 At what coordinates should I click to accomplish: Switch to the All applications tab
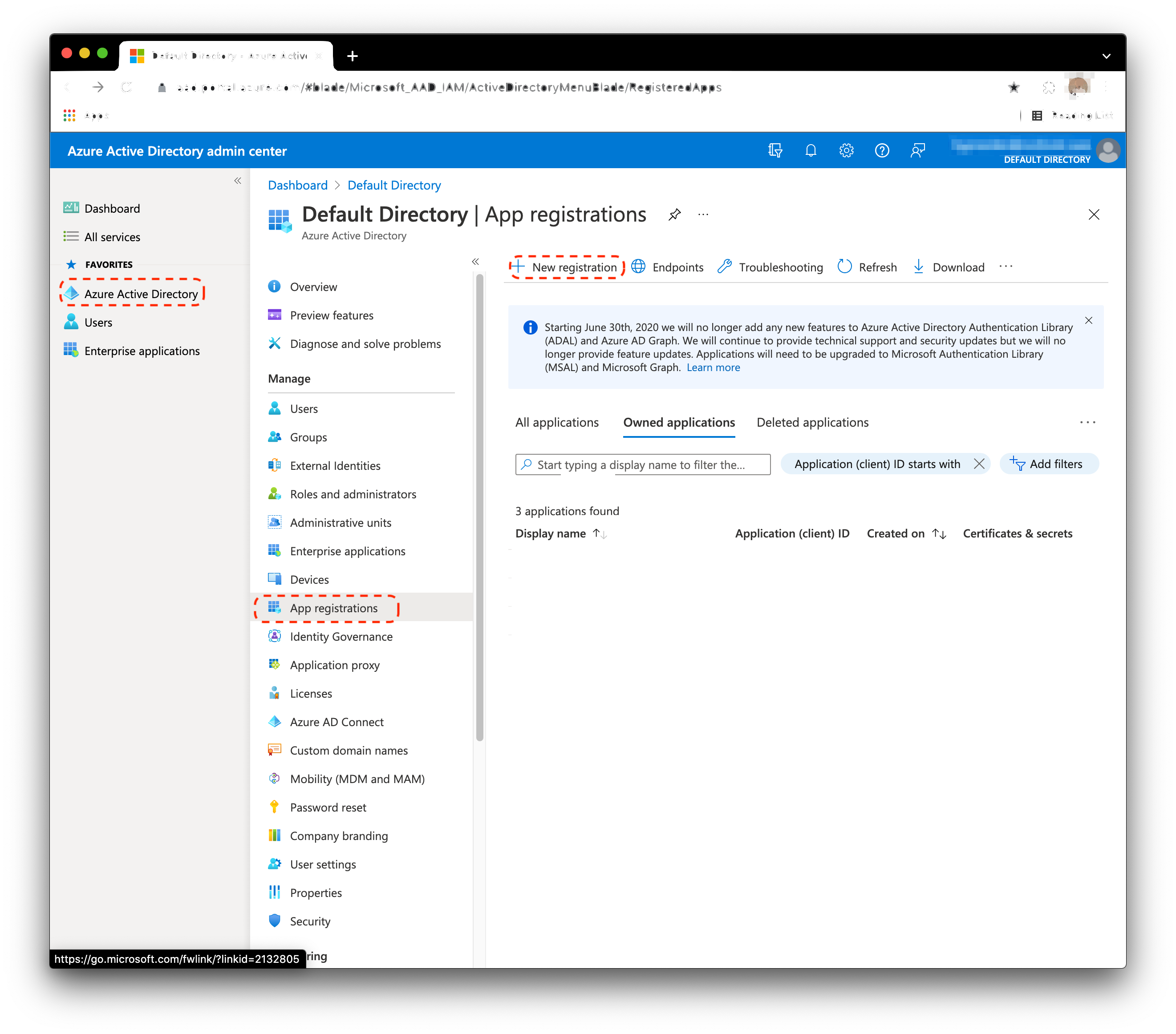(556, 423)
